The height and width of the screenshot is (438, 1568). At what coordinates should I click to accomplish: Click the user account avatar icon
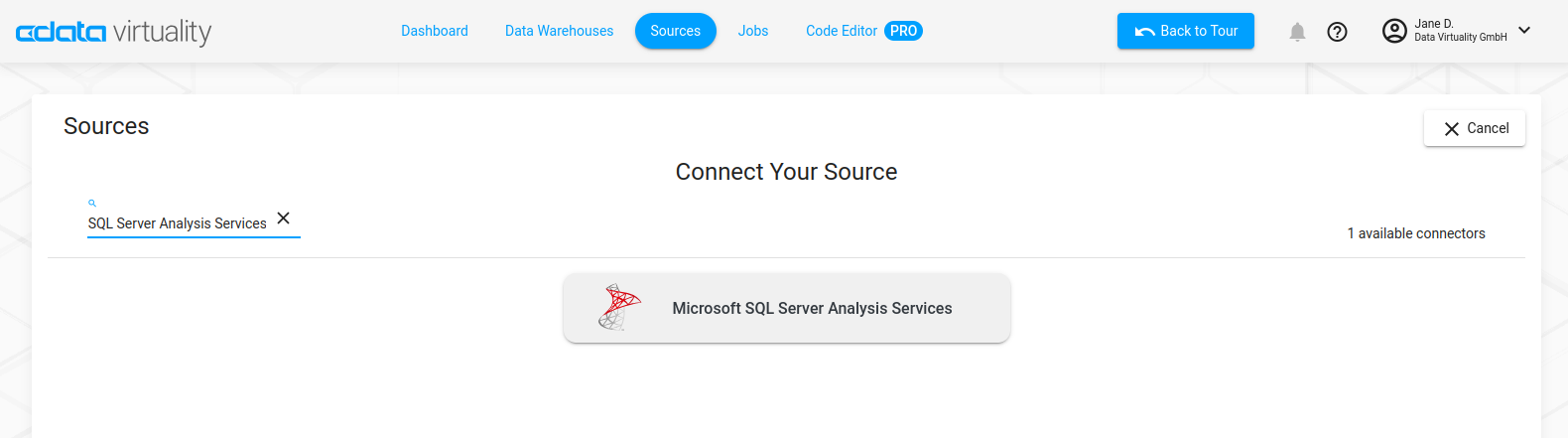click(x=1394, y=31)
